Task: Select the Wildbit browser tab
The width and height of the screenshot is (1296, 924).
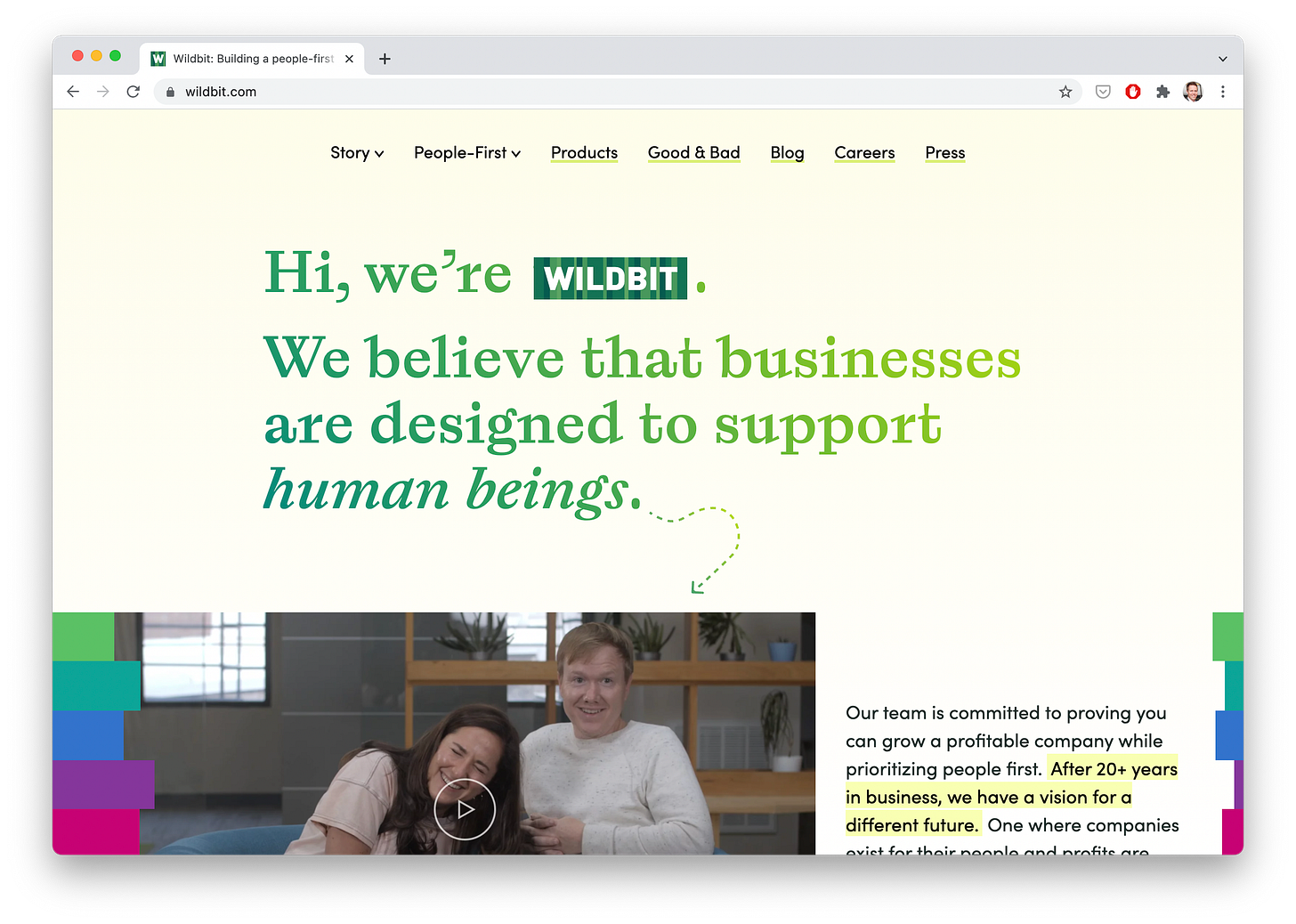Action: pos(253,59)
